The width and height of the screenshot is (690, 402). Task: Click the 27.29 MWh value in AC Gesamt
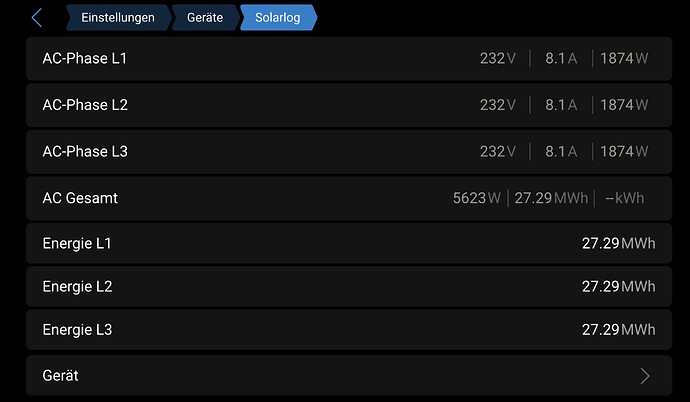click(551, 198)
